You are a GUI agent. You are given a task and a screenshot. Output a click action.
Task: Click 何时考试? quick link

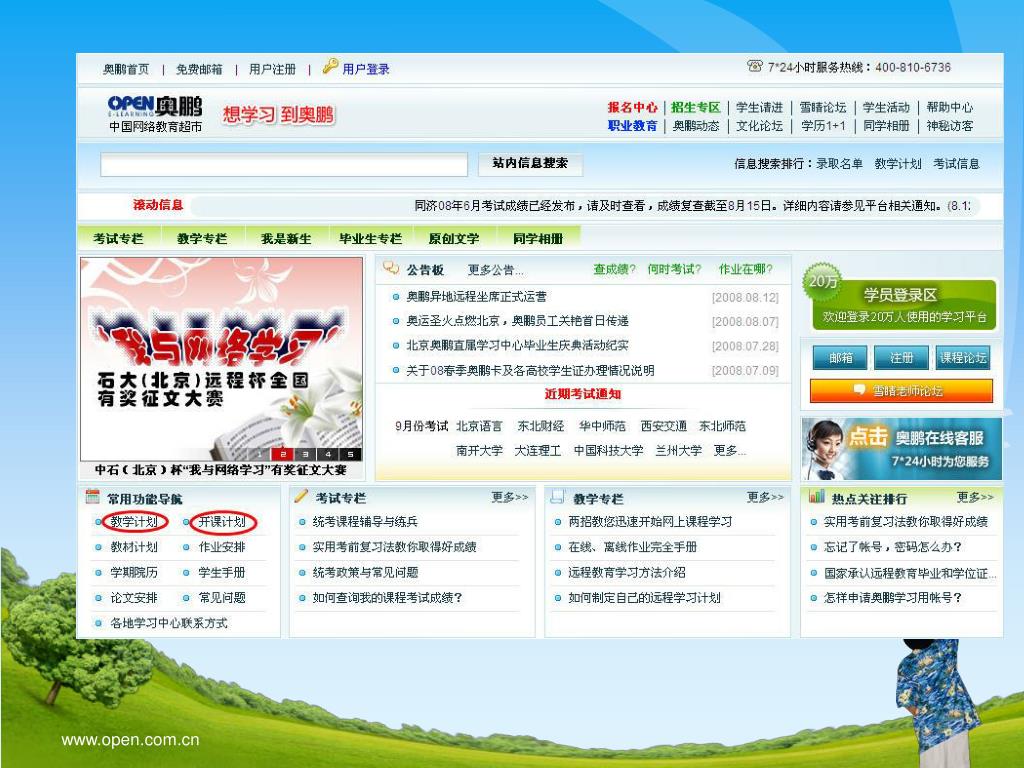(675, 269)
